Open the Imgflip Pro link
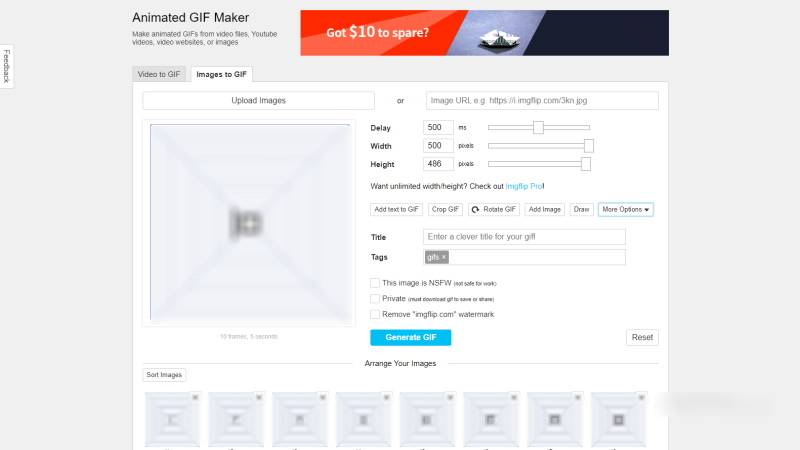800x450 pixels. [x=524, y=186]
